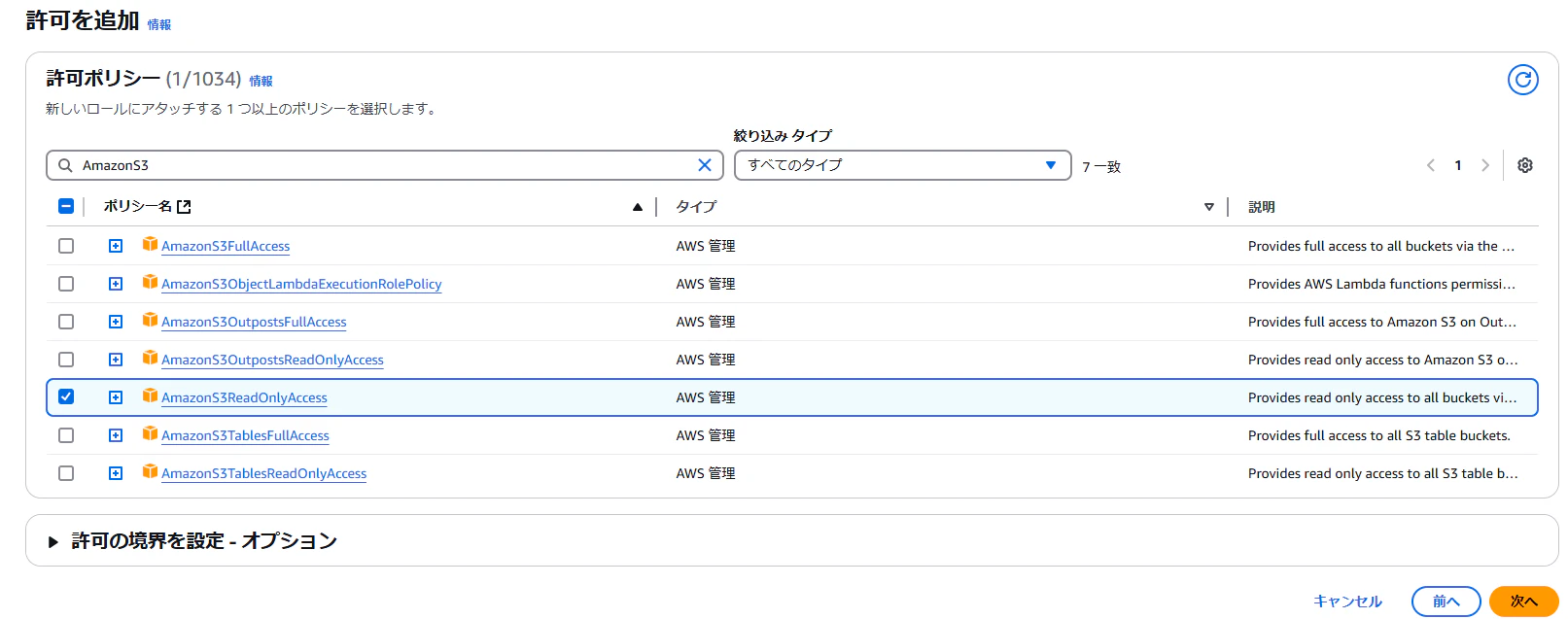The image size is (1568, 619).
Task: Uncheck the AmazonS3ReadOnlyAccess checkbox
Action: pyautogui.click(x=66, y=396)
